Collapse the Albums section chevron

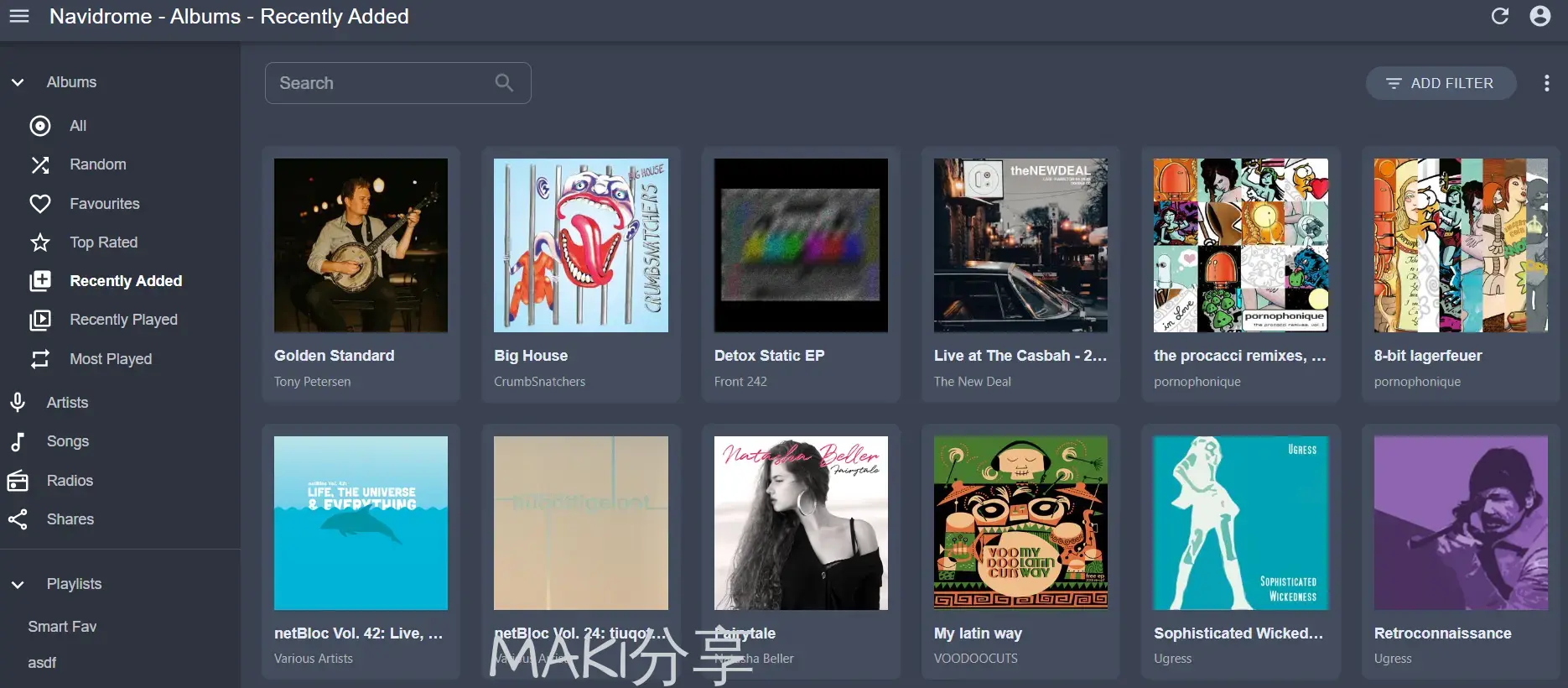coord(18,82)
